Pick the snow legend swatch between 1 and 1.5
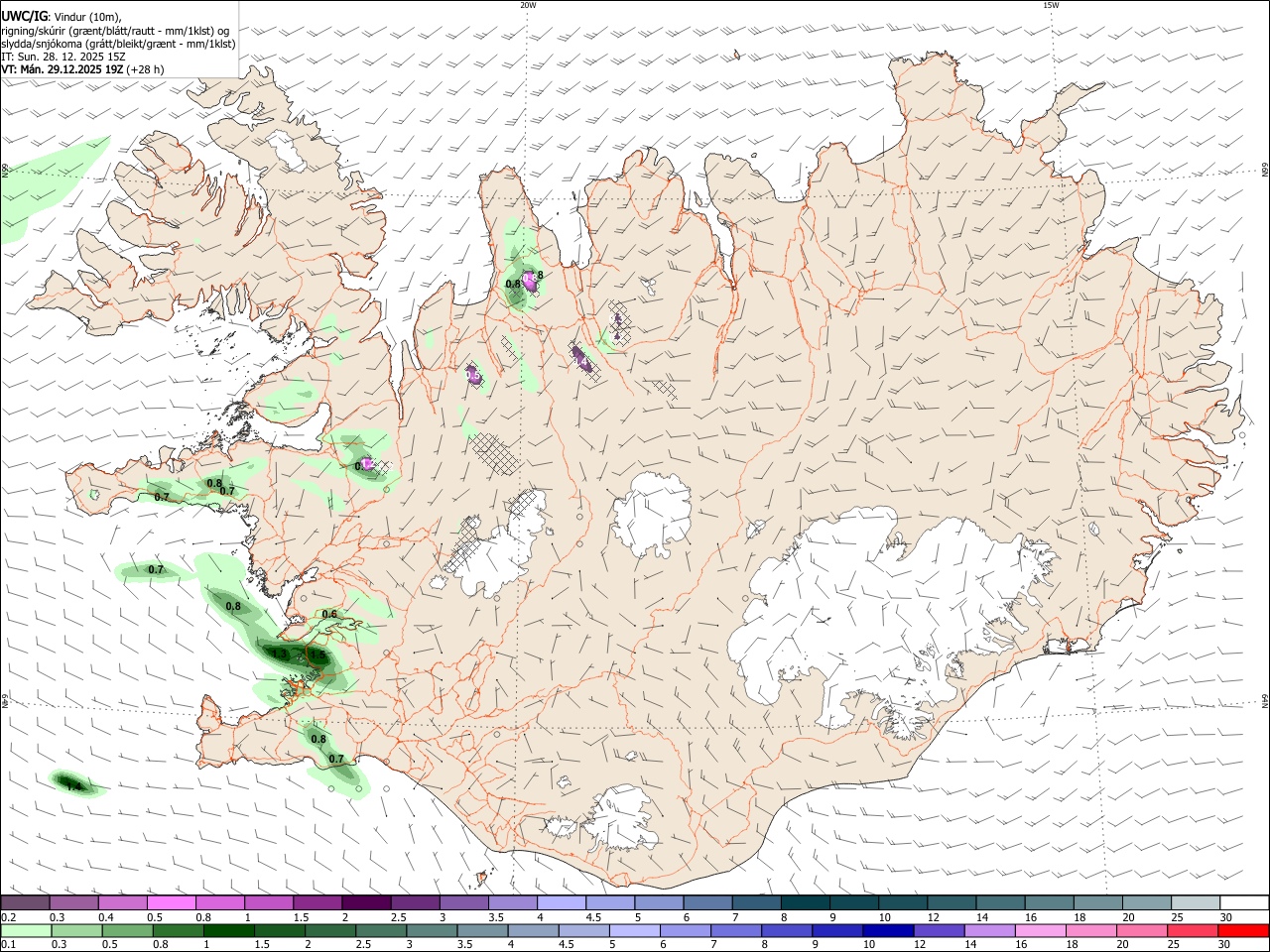Screen dimensions: 1270x952 point(268,902)
